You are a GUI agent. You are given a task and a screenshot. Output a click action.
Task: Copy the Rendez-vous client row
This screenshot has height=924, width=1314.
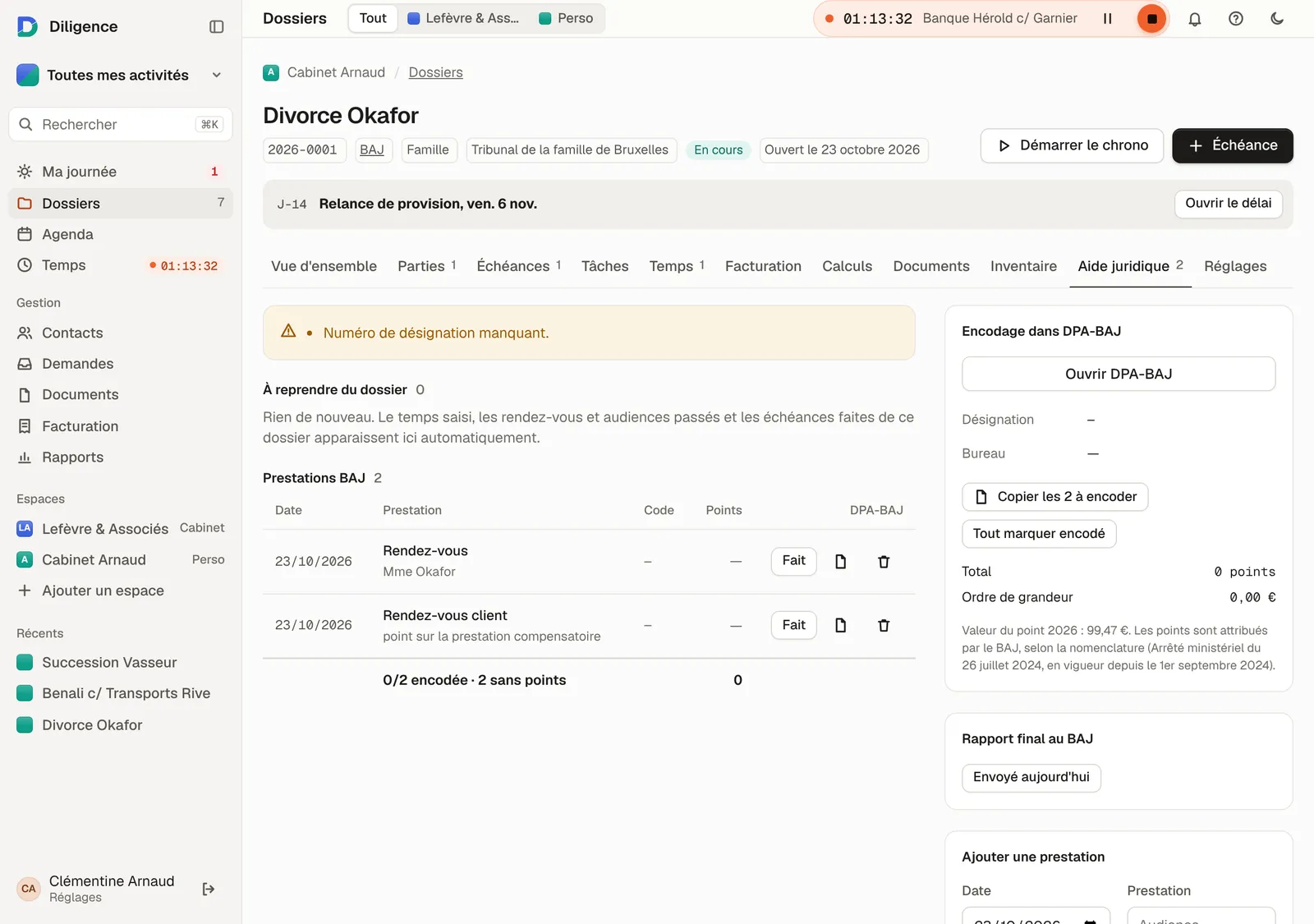pyautogui.click(x=840, y=626)
